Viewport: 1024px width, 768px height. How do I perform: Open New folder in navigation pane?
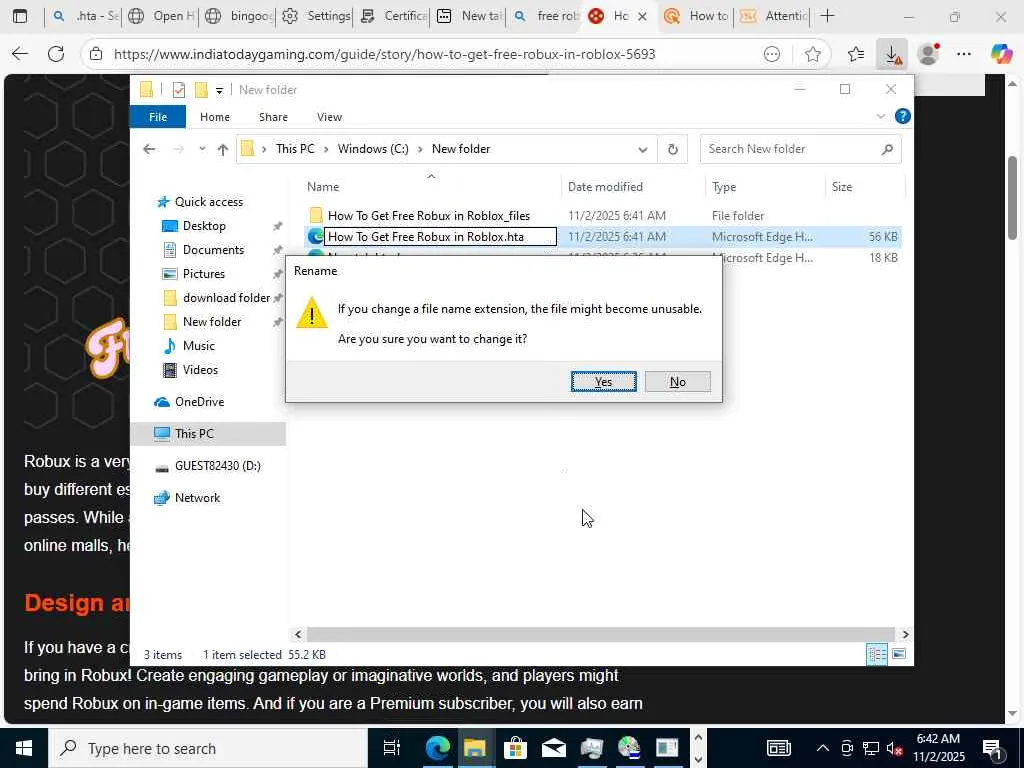pos(212,322)
